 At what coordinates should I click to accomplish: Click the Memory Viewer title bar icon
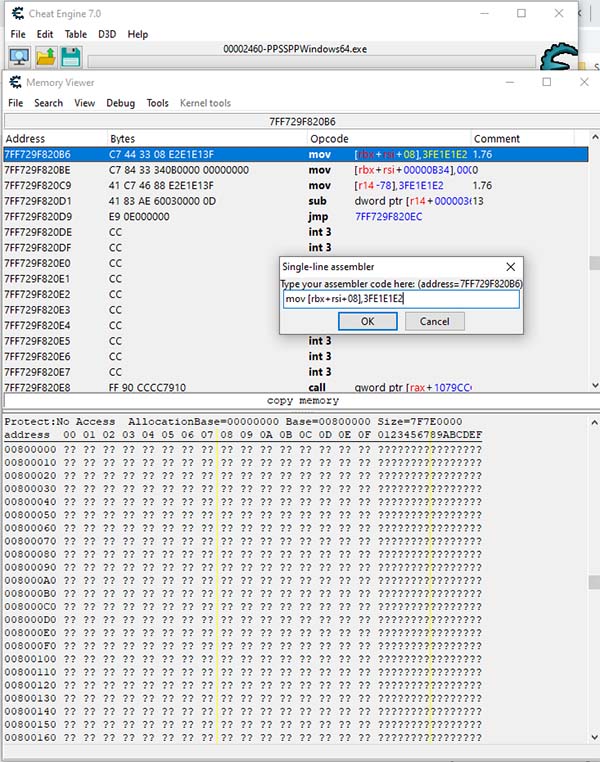tap(15, 82)
